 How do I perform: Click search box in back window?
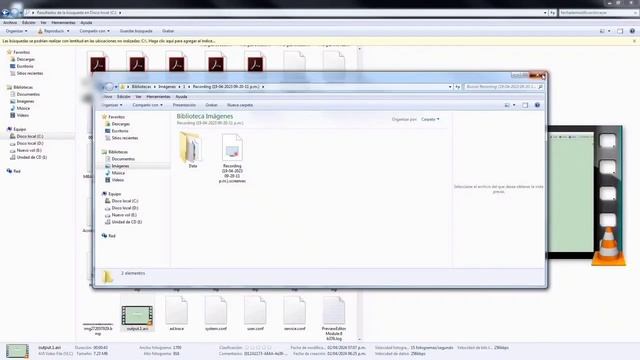pos(598,13)
